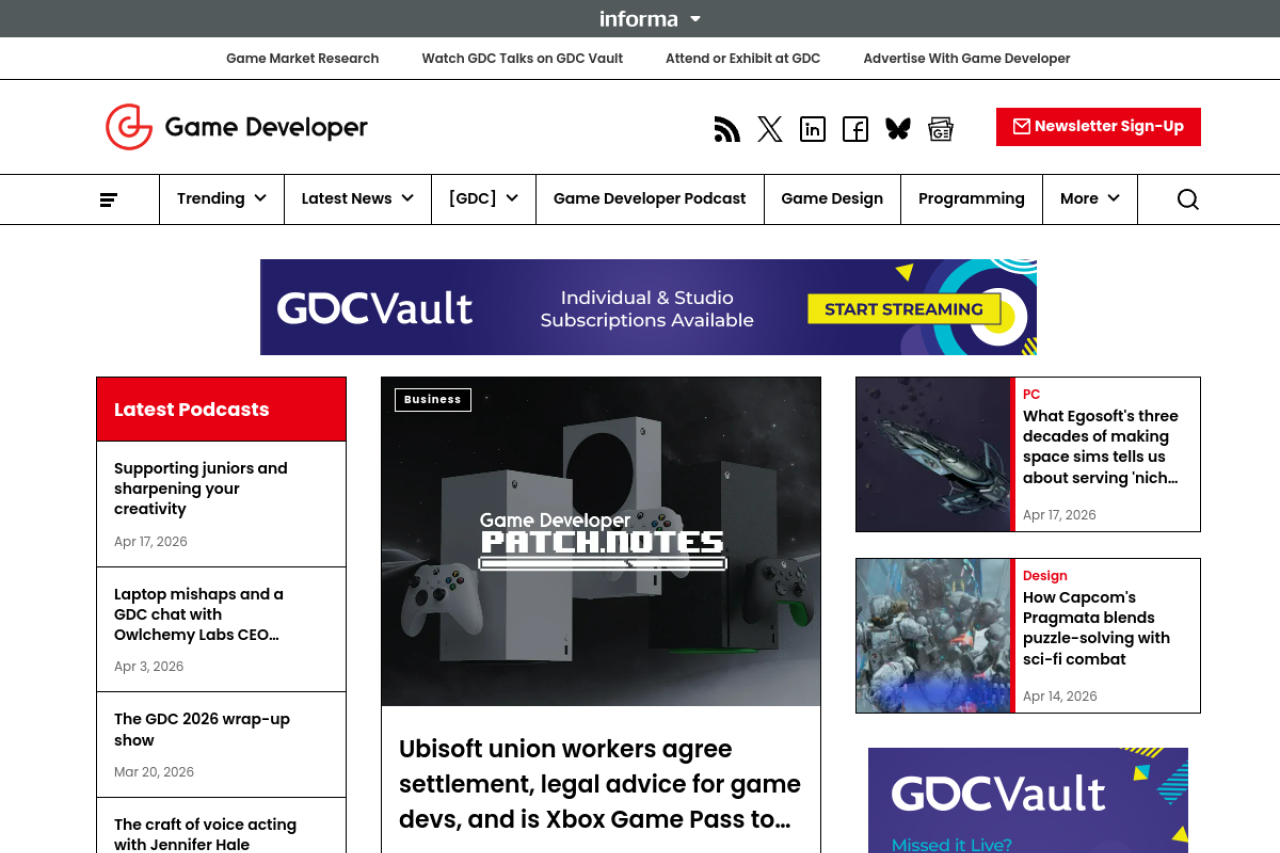Open the Egosoft spaceship thumbnail
The width and height of the screenshot is (1280, 853).
[x=933, y=454]
